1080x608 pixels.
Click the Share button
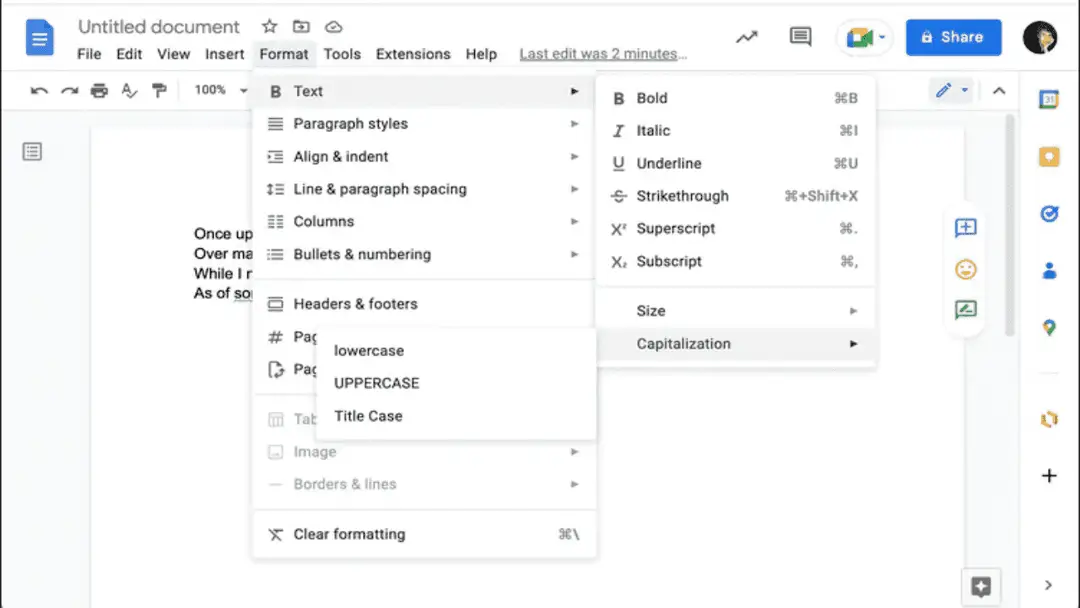[x=953, y=37]
